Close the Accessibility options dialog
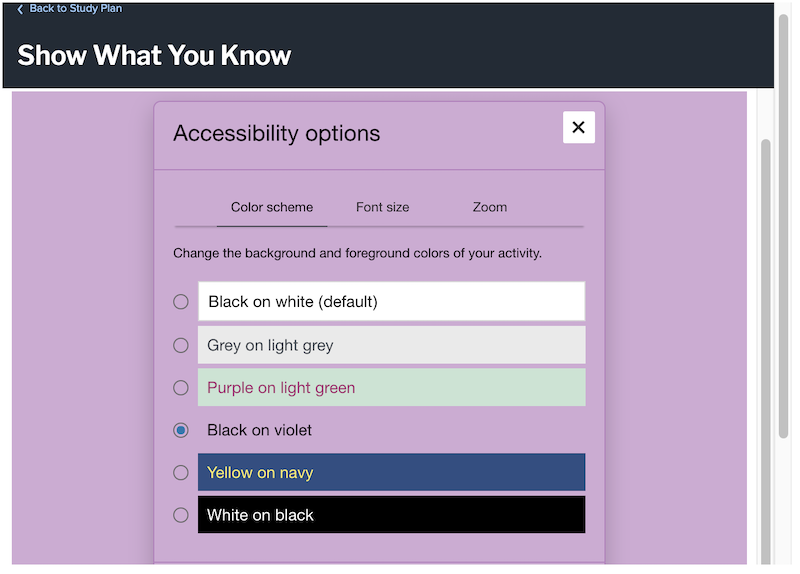The width and height of the screenshot is (800, 574). point(579,127)
